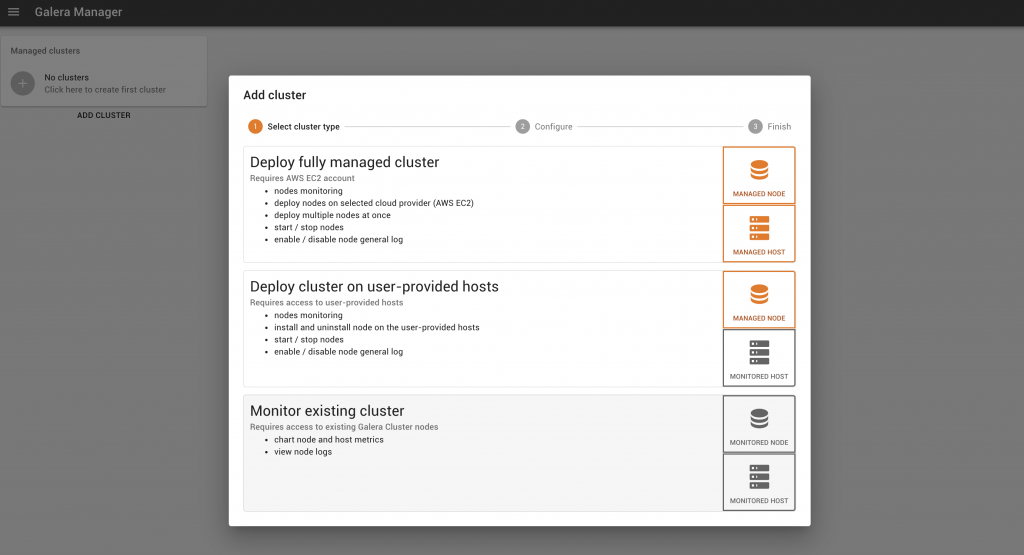Viewport: 1024px width, 555px height.
Task: Select Managed Node tile in user-provided hosts option
Action: [759, 300]
